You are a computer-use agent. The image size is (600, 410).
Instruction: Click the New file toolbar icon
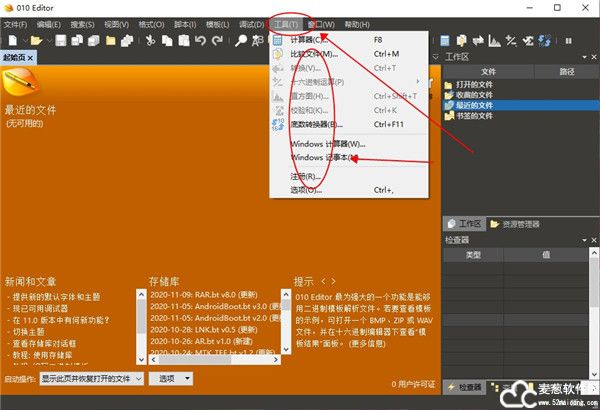point(13,40)
